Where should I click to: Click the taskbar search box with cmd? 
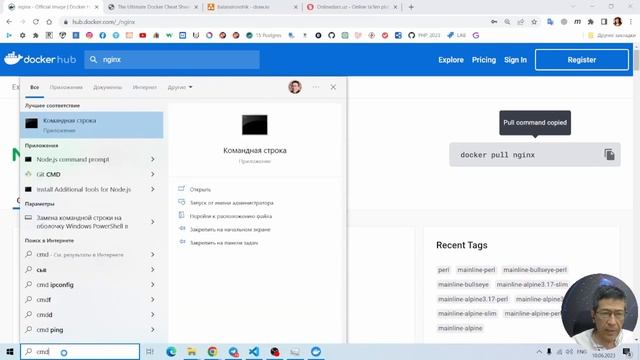(x=80, y=351)
